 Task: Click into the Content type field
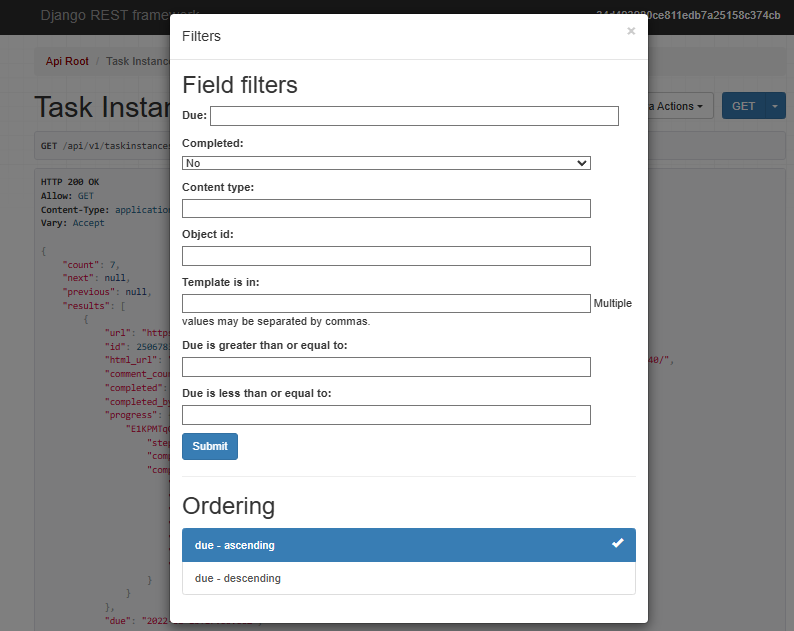pyautogui.click(x=386, y=208)
